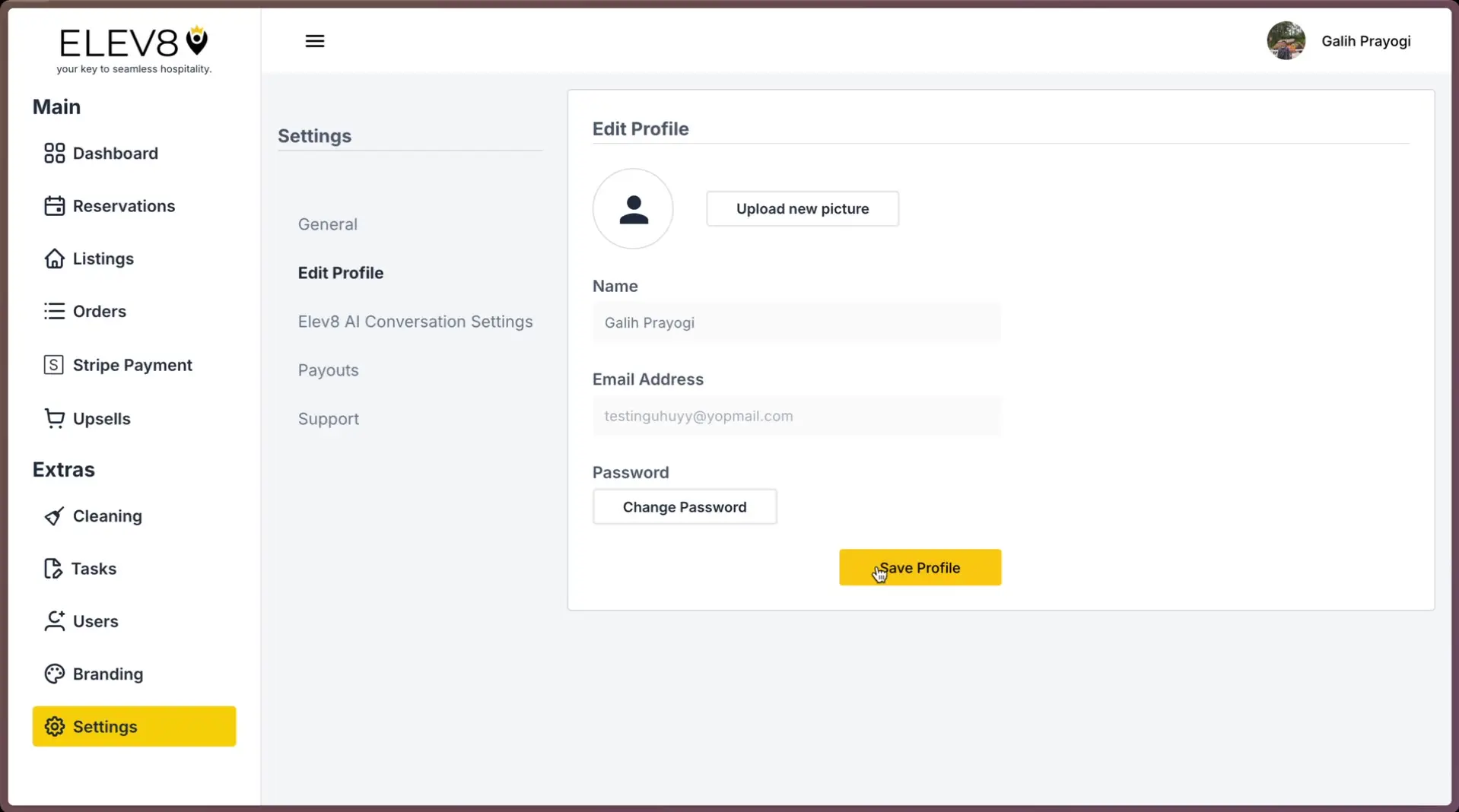Open the Settings gear icon
The height and width of the screenshot is (812, 1459).
53,726
